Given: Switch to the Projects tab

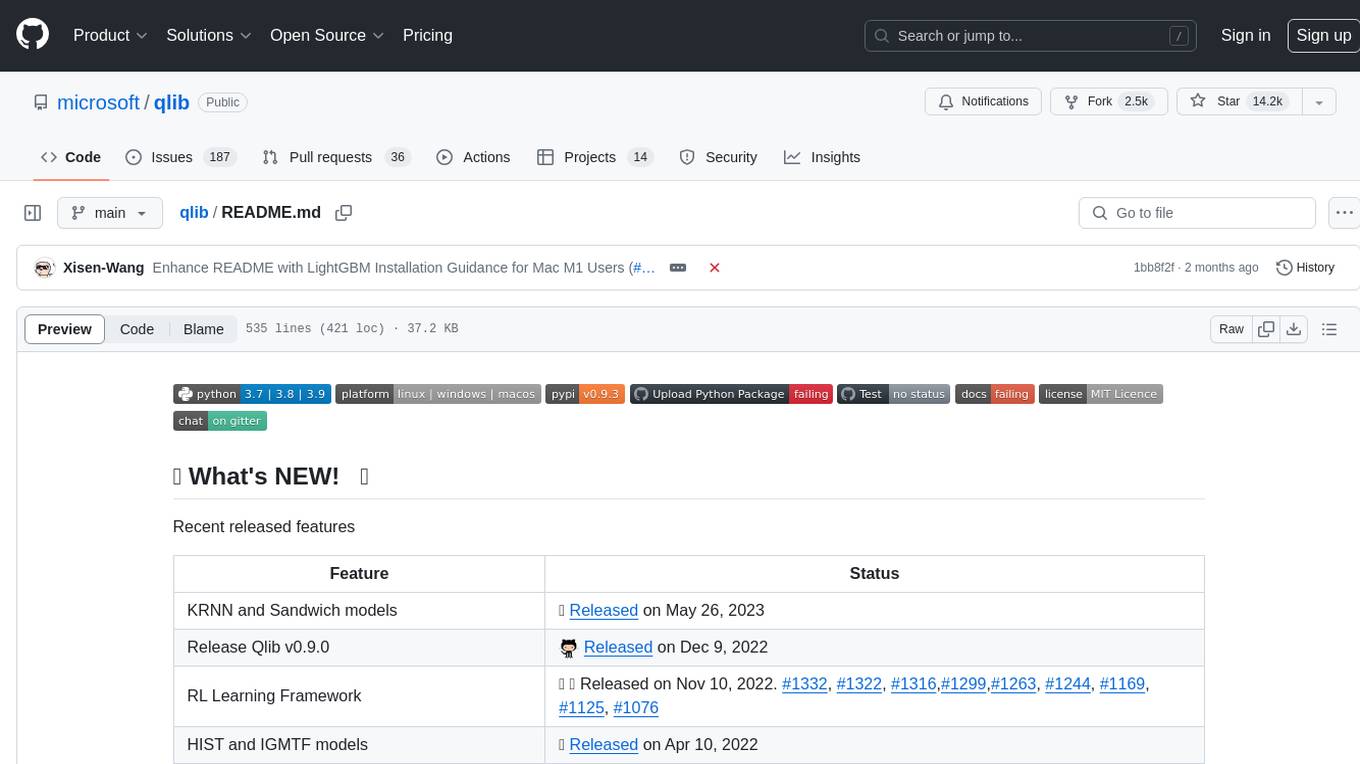Looking at the screenshot, I should click(595, 157).
